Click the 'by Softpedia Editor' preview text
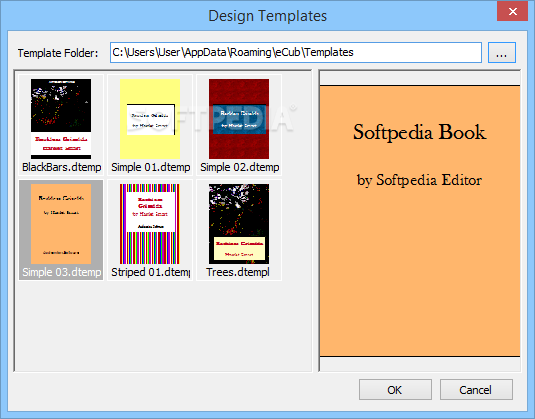 coord(419,180)
